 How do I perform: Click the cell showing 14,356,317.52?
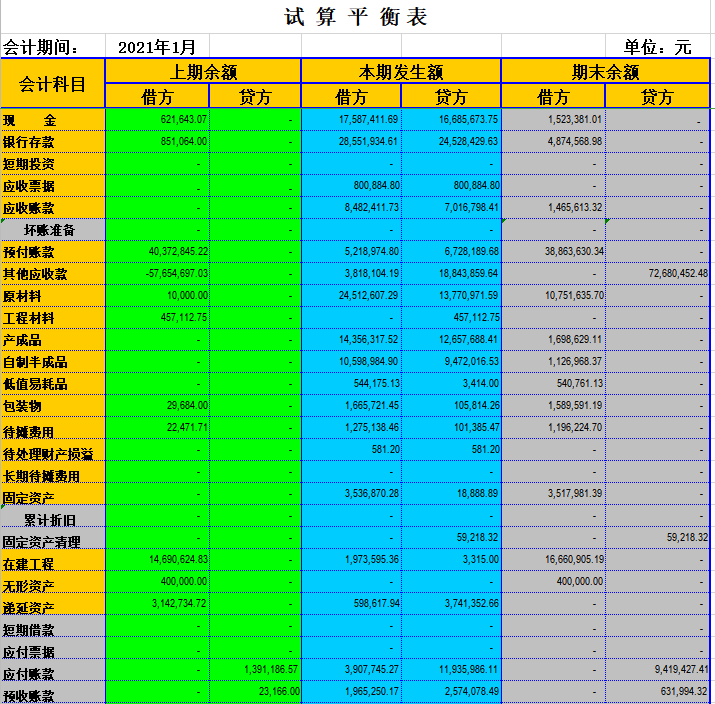tap(352, 340)
